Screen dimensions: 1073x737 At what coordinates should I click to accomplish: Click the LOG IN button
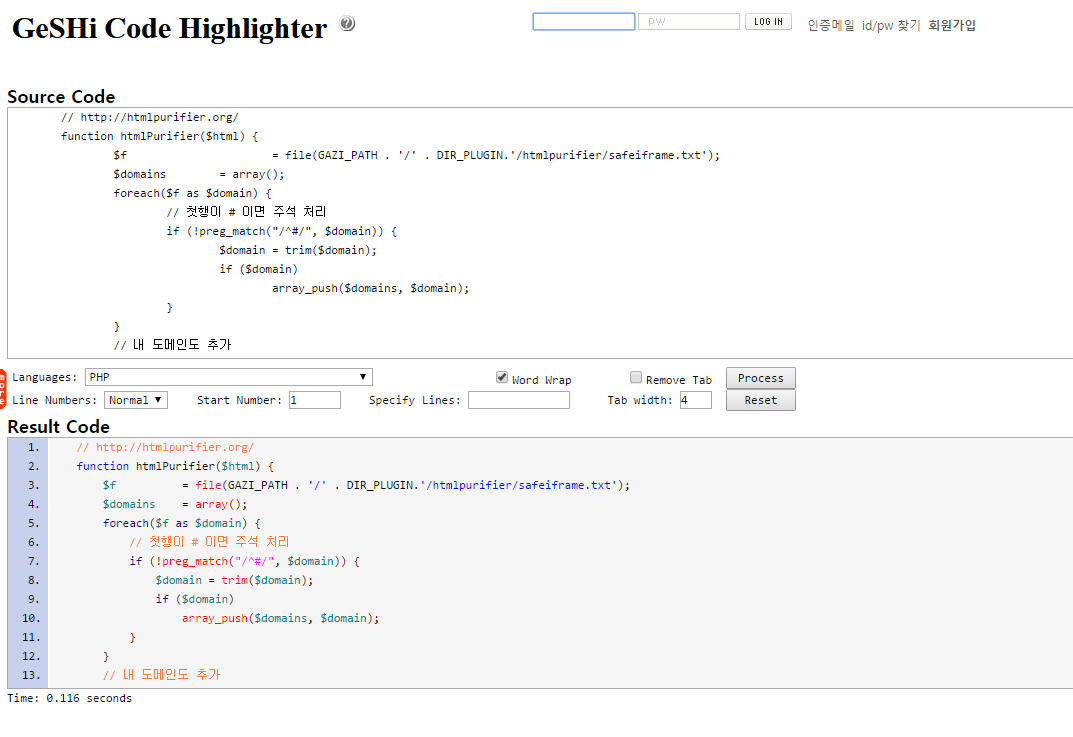[x=768, y=22]
